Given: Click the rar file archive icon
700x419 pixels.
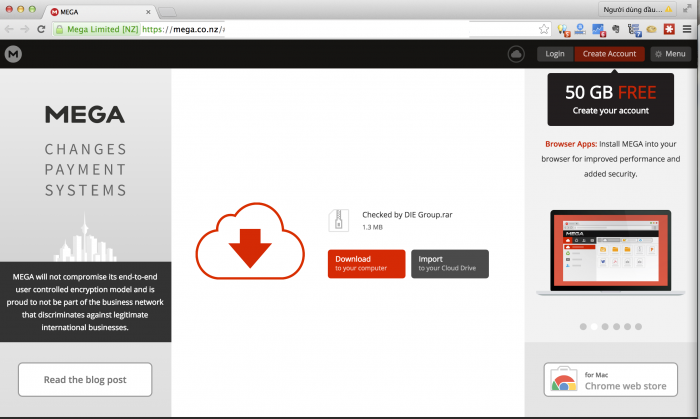Looking at the screenshot, I should [338, 220].
